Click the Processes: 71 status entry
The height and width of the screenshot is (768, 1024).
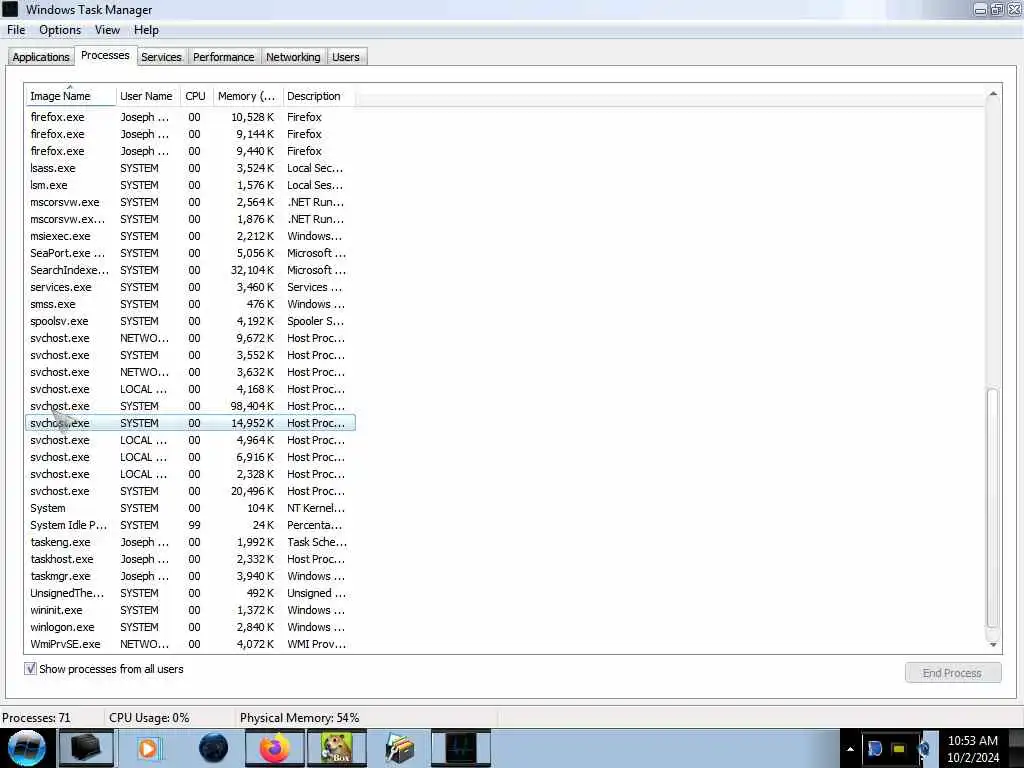click(x=36, y=718)
